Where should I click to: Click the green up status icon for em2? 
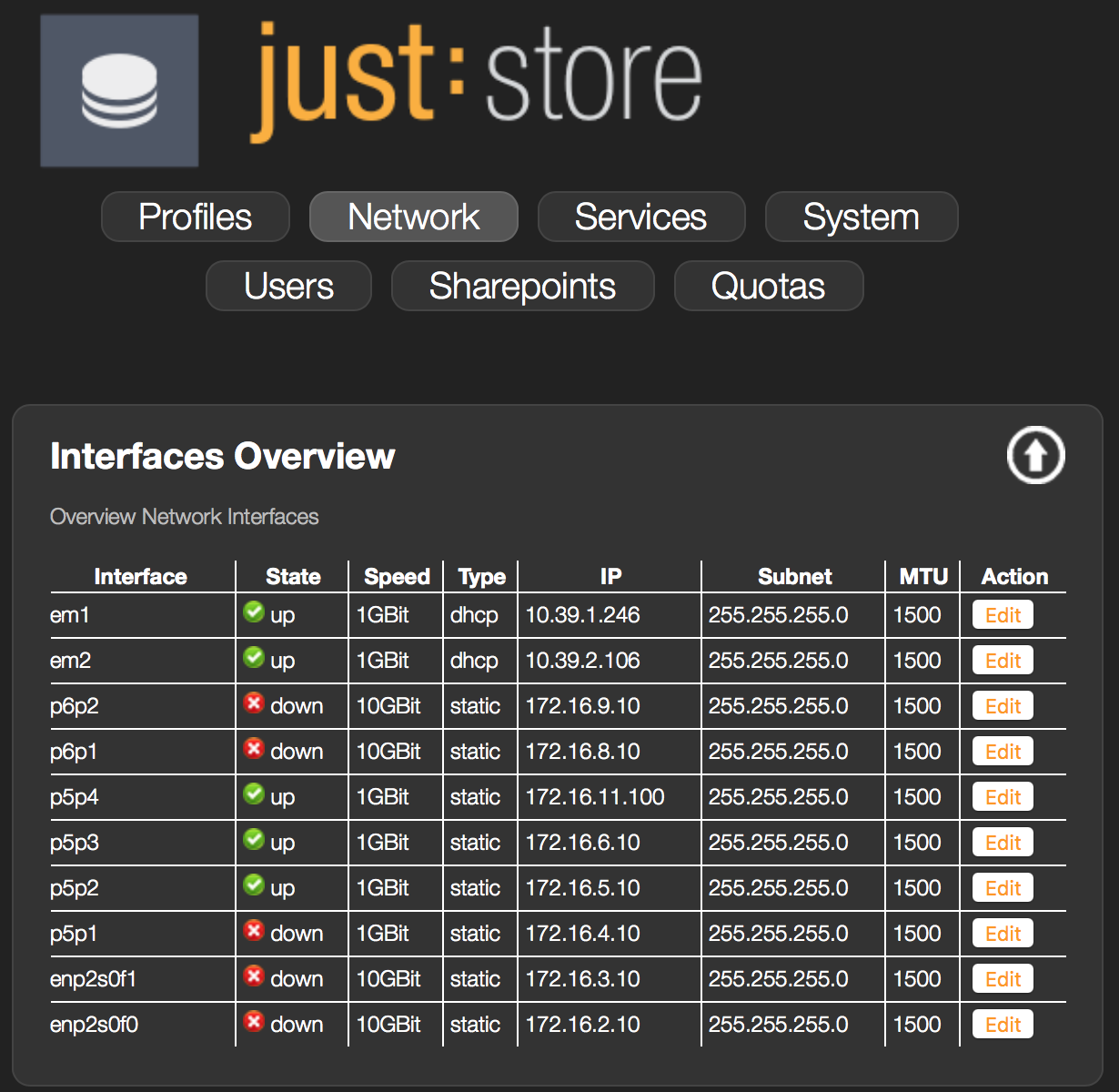point(254,657)
